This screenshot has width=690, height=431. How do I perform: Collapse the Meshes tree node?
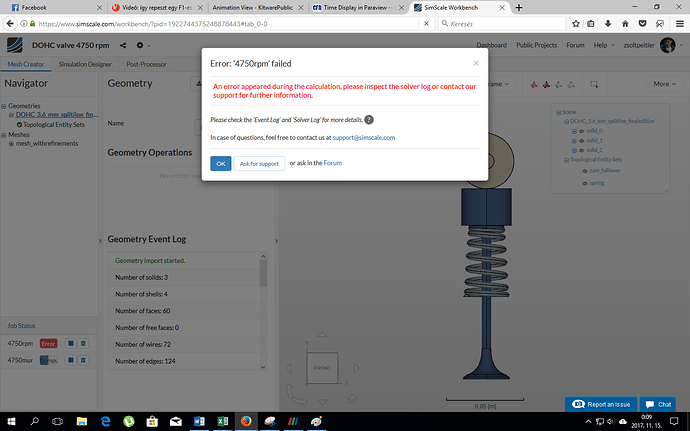tap(4, 135)
